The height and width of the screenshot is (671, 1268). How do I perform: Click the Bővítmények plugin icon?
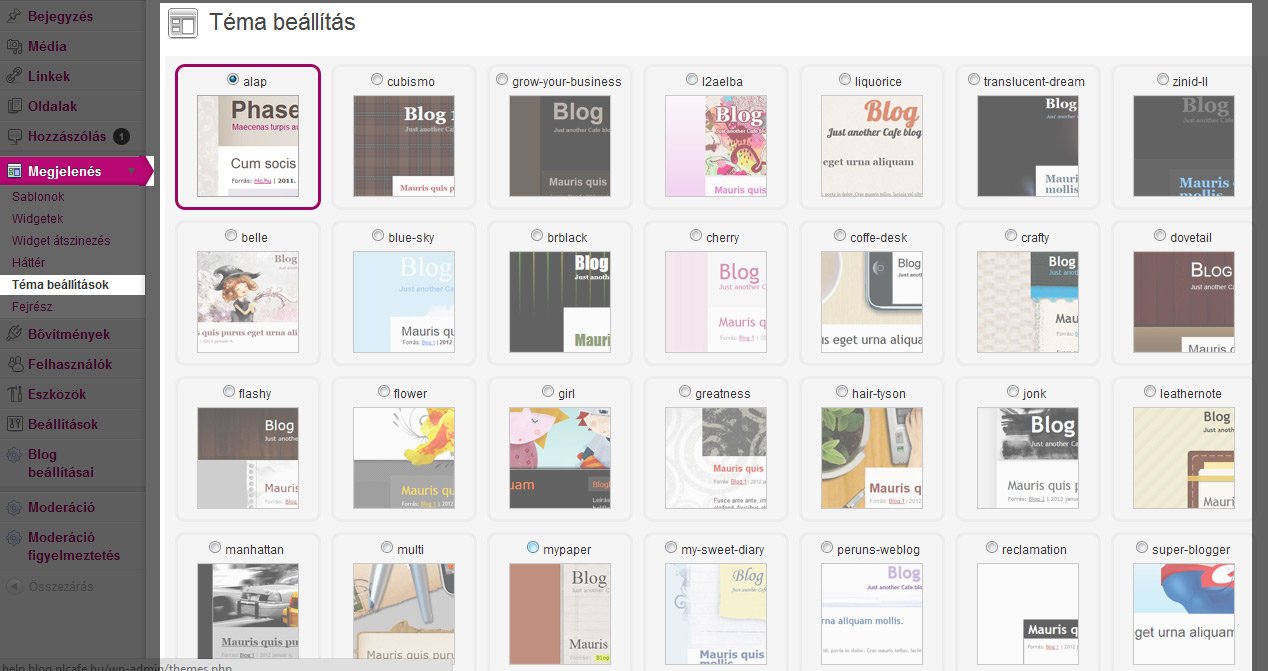14,334
